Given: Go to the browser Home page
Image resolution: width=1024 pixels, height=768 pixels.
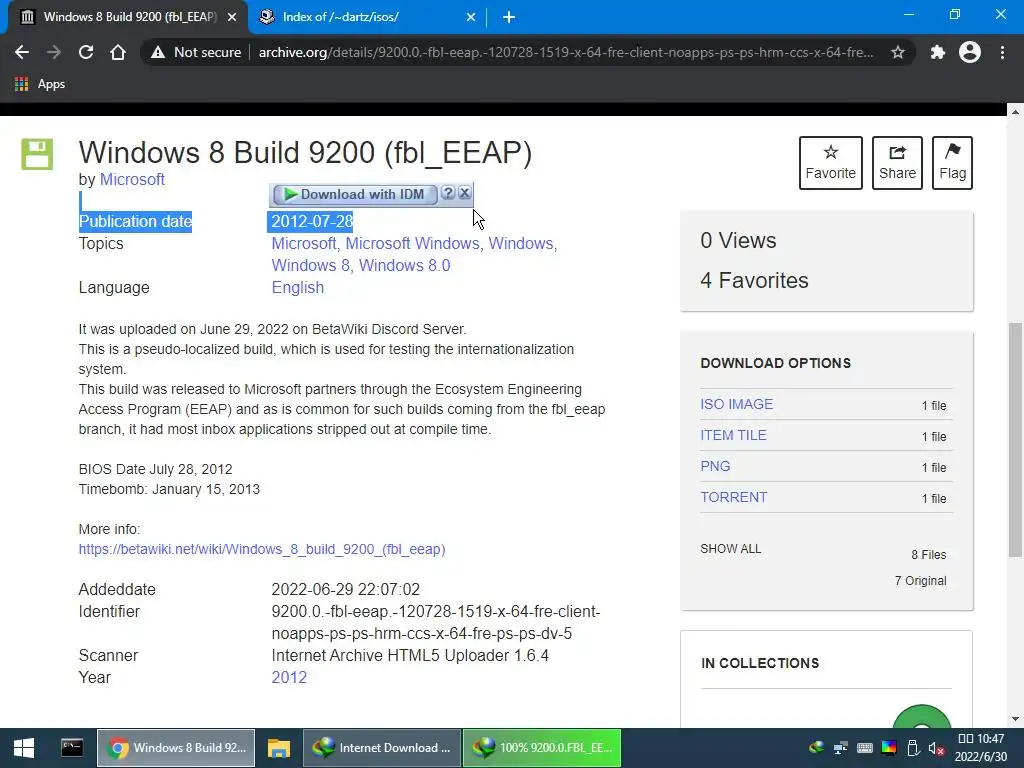Looking at the screenshot, I should coord(118,52).
